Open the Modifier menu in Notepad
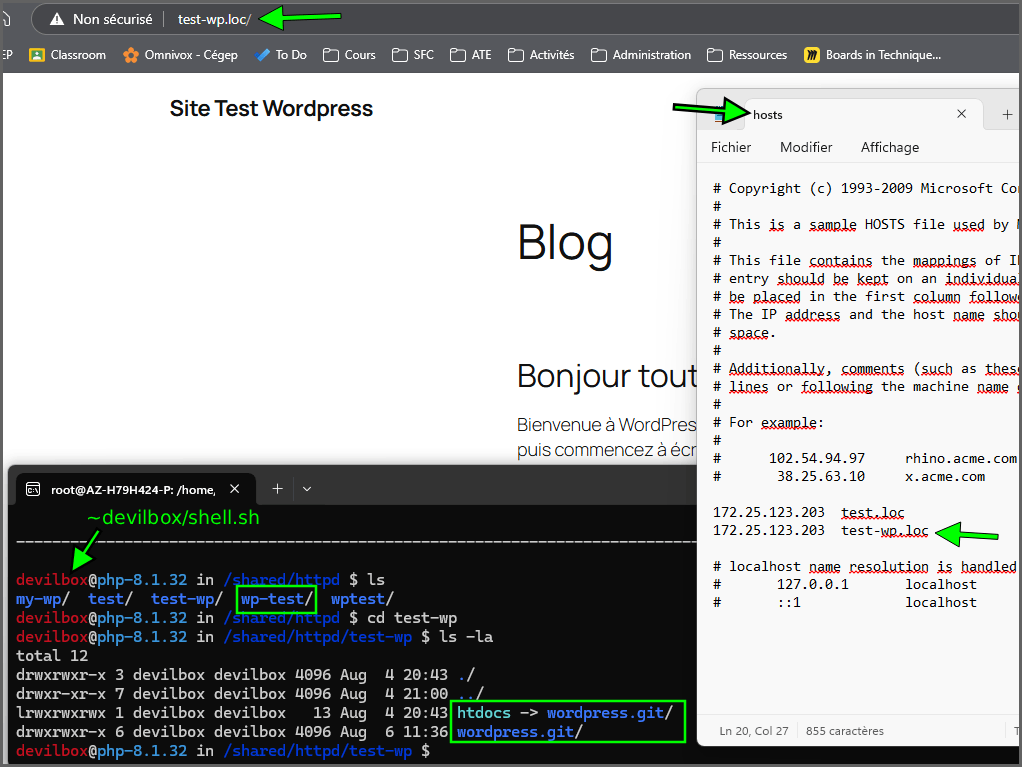 pyautogui.click(x=806, y=147)
